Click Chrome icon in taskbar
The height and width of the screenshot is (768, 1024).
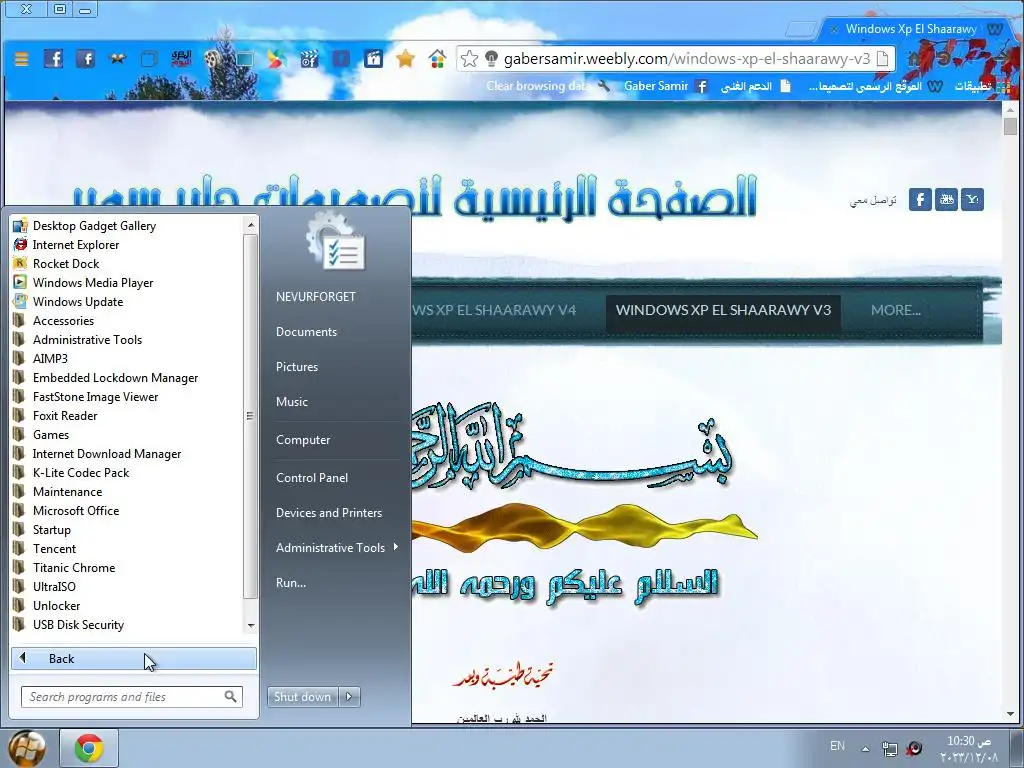(x=89, y=748)
